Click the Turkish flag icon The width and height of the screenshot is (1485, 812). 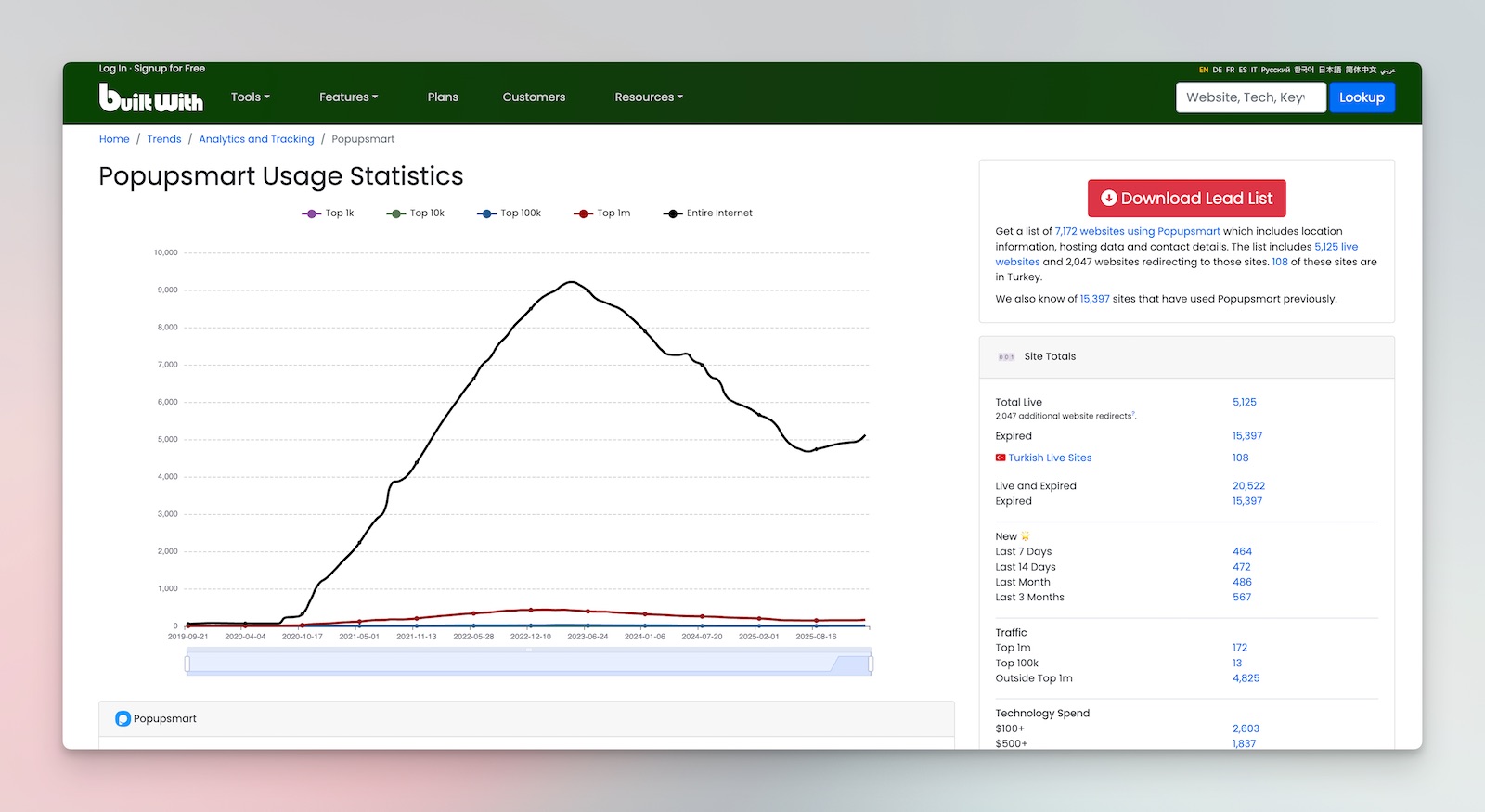click(x=1001, y=458)
